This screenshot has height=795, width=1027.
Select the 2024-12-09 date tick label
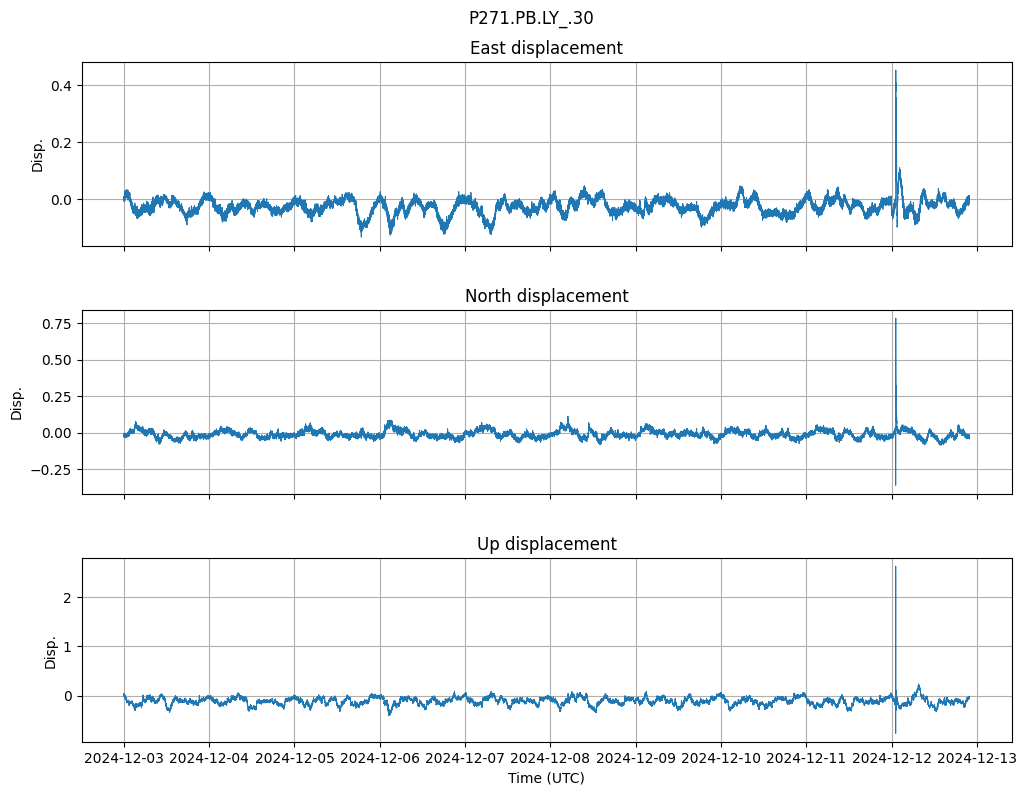tap(636, 758)
